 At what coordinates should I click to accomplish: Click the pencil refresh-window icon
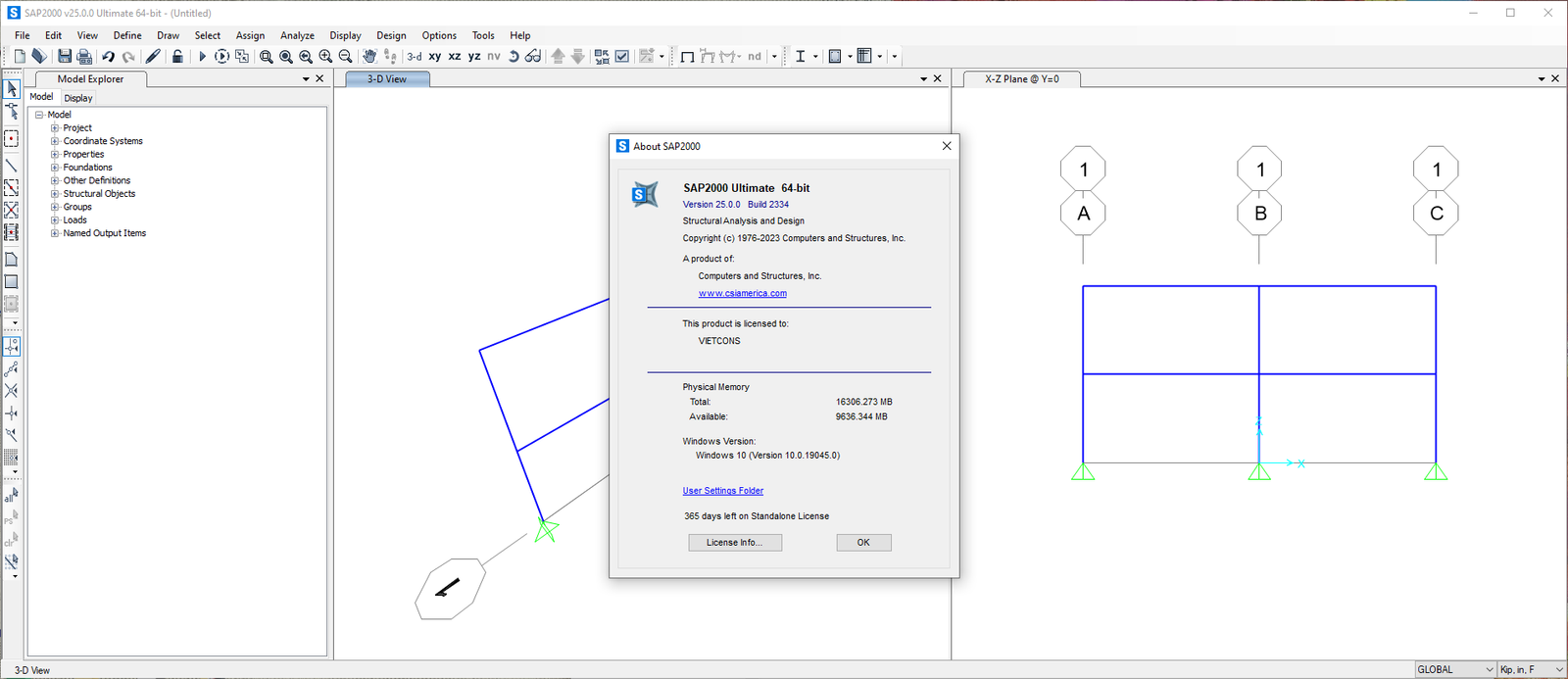(x=153, y=57)
